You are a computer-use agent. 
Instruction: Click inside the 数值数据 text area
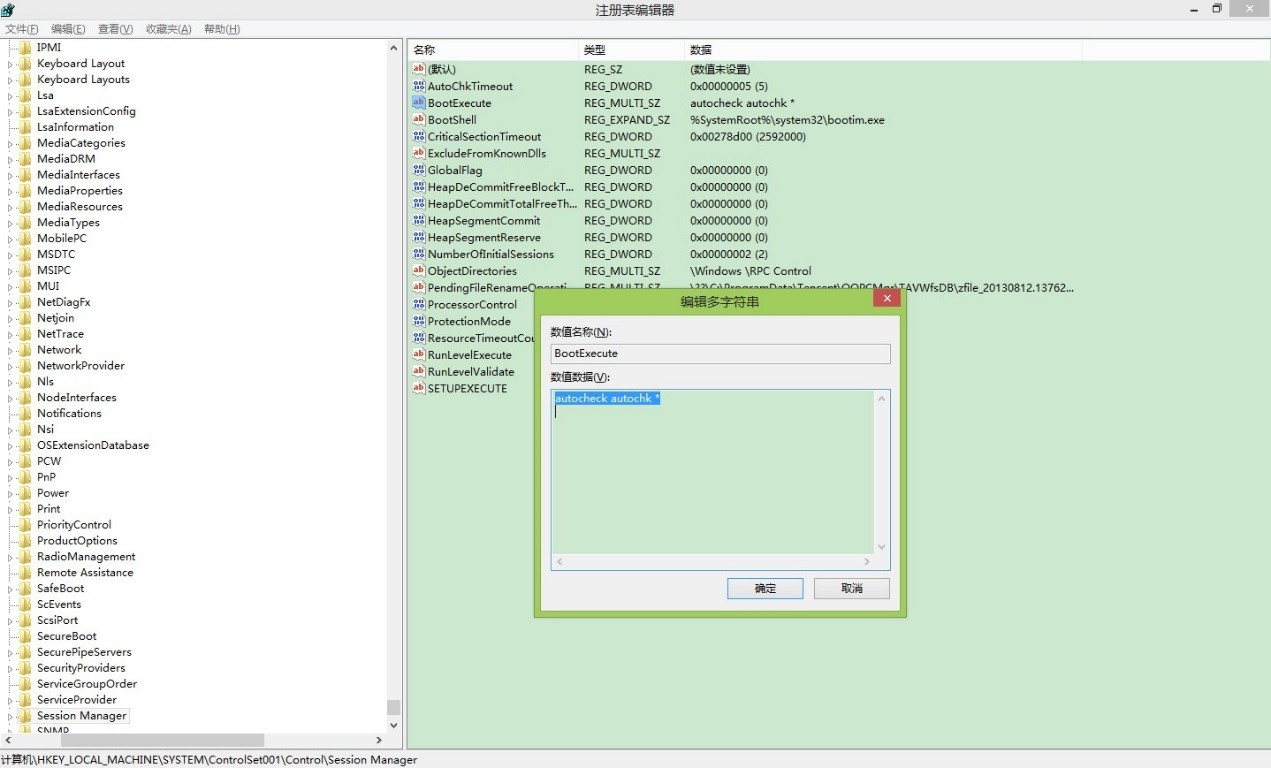tap(712, 480)
